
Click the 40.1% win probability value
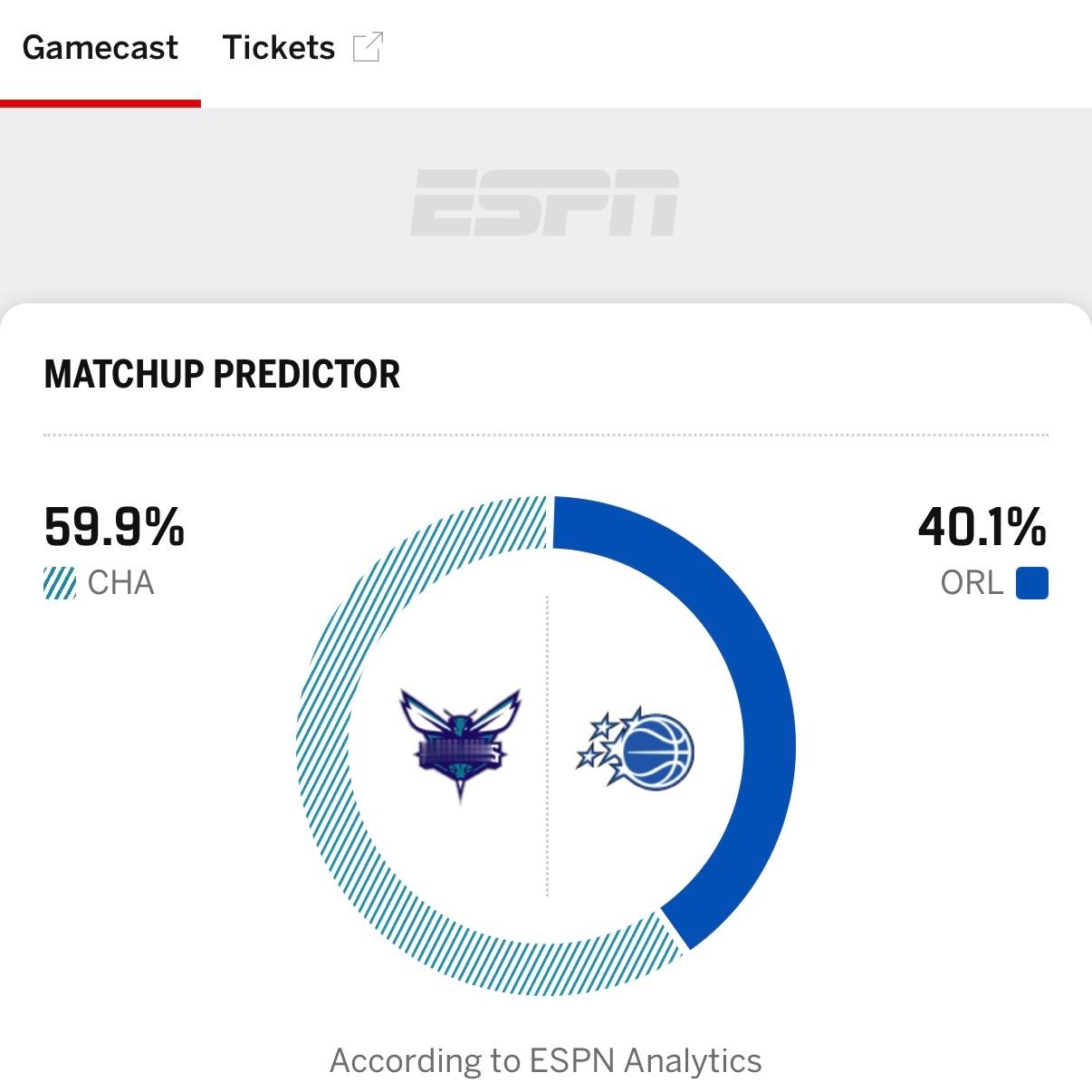982,527
